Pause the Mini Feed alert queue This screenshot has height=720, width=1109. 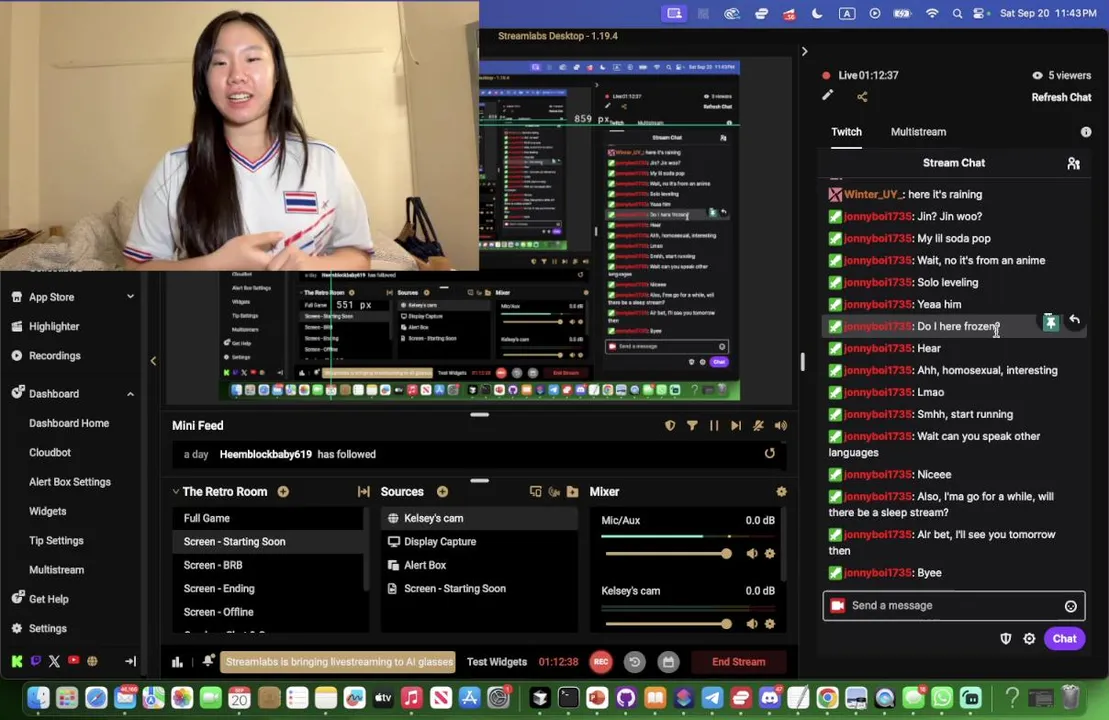714,425
